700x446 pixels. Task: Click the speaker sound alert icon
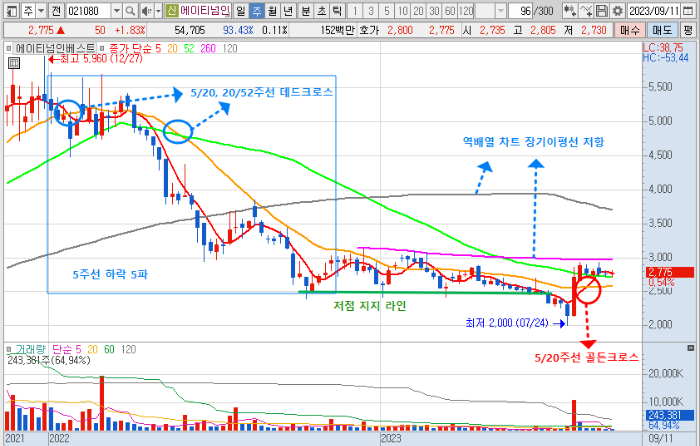(x=146, y=10)
